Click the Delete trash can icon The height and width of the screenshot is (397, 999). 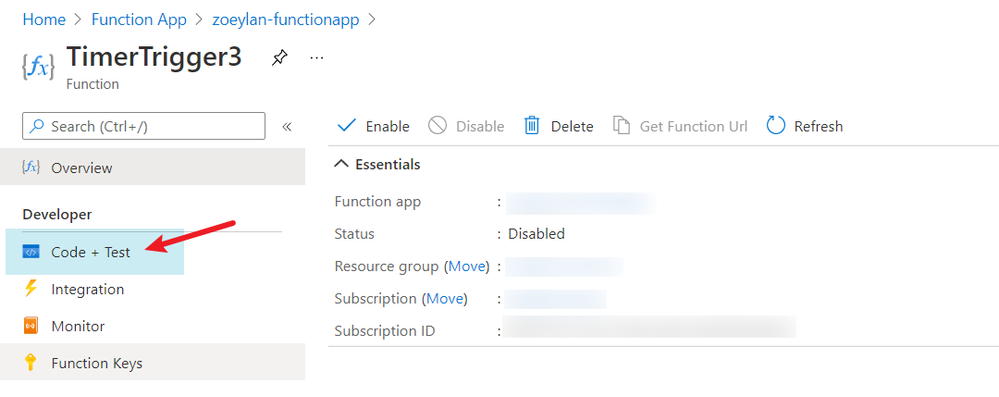(x=531, y=126)
